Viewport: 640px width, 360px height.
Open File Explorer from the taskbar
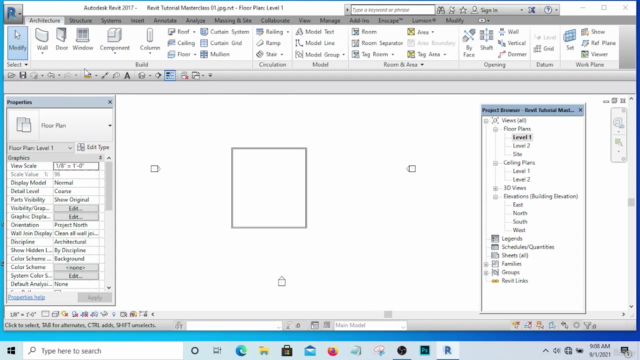264,351
